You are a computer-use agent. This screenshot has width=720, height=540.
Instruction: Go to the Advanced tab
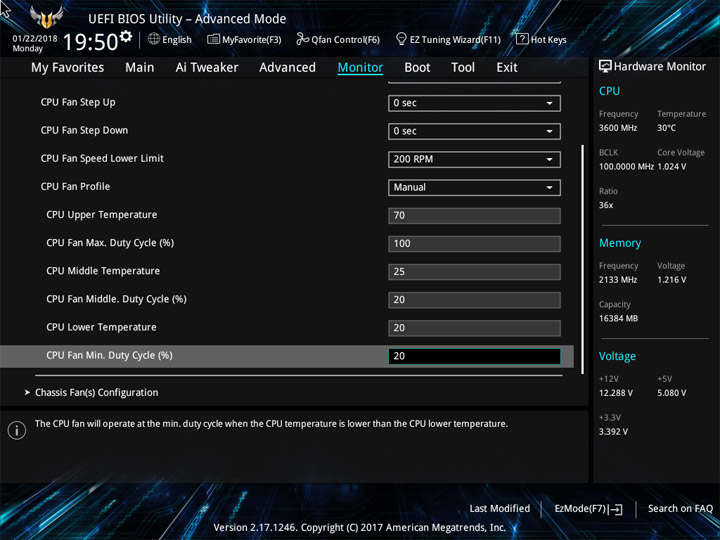tap(287, 68)
